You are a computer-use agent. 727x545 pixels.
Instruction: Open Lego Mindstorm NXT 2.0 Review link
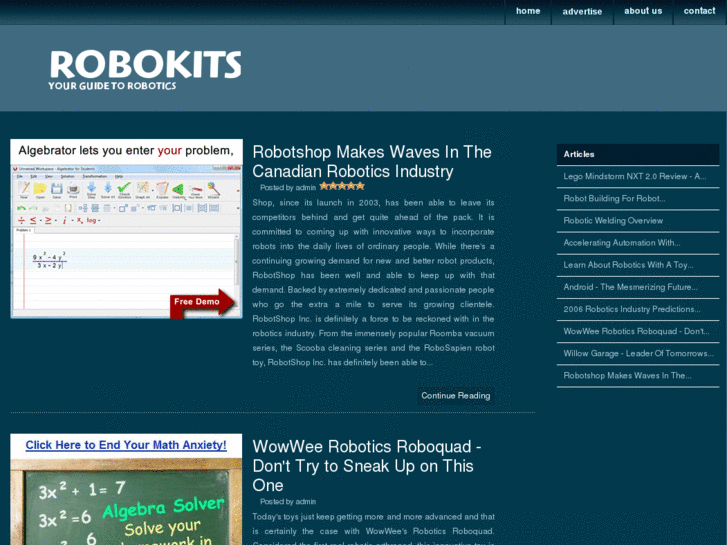pyautogui.click(x=635, y=176)
